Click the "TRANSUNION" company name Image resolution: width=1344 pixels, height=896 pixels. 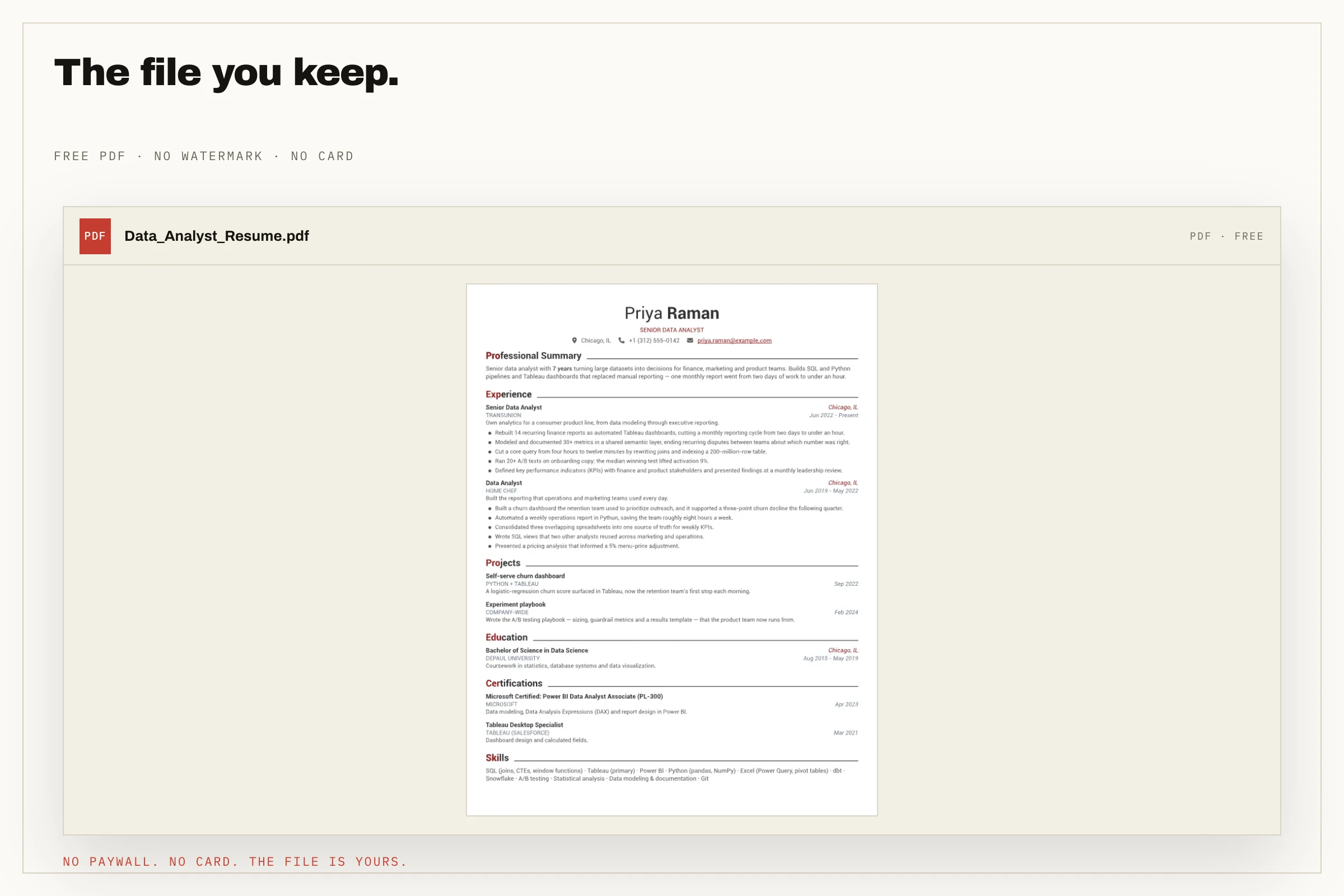pyautogui.click(x=503, y=416)
